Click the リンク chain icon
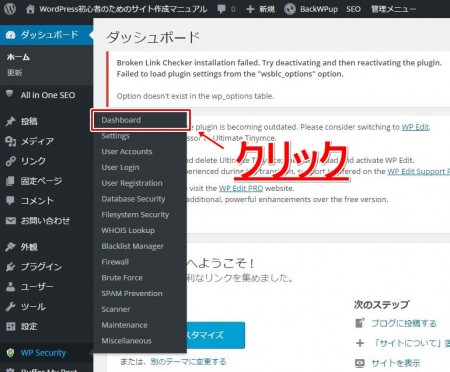The height and width of the screenshot is (372, 450). pyautogui.click(x=11, y=161)
